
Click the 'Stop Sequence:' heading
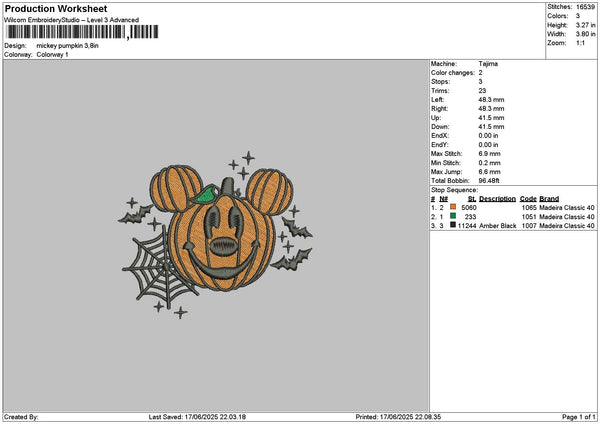(x=455, y=190)
